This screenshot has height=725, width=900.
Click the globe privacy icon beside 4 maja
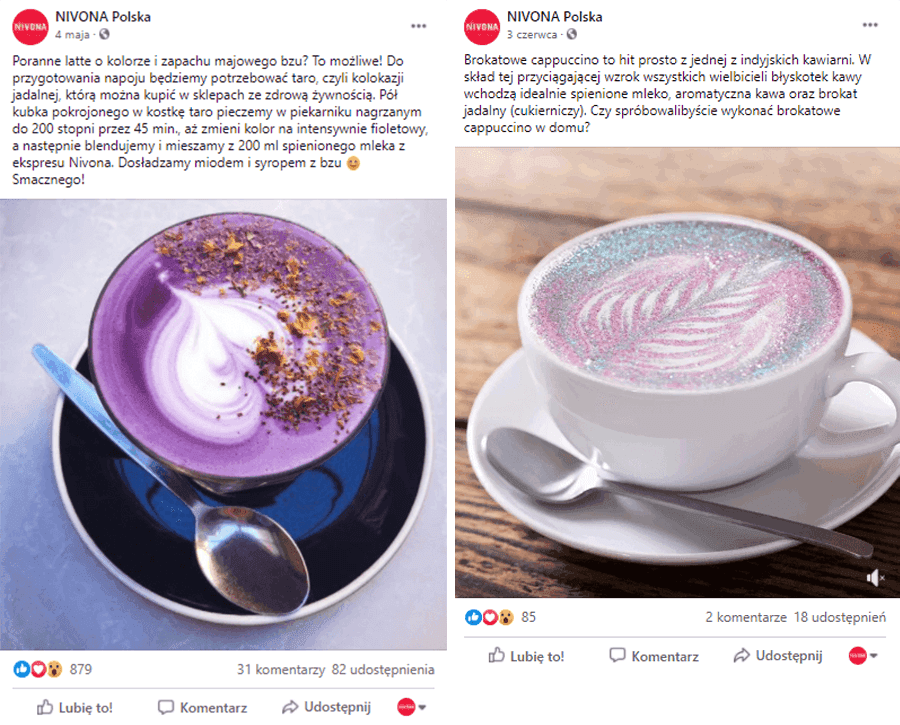pyautogui.click(x=104, y=34)
